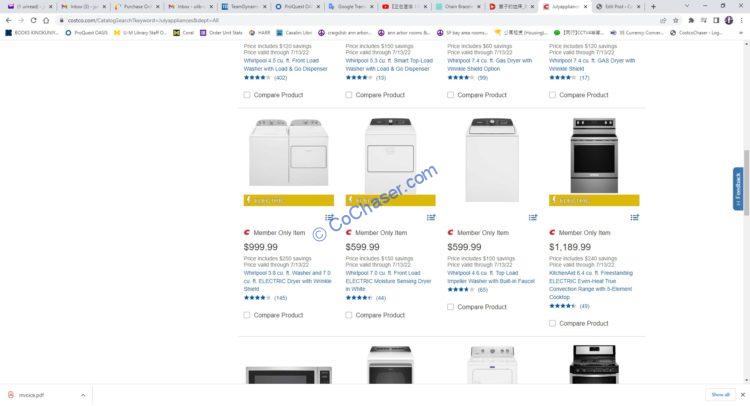Check Compare Product for Whirlpool 7.0 cu. ft. dryer
Viewport: 750px width, 406px height.
point(349,315)
